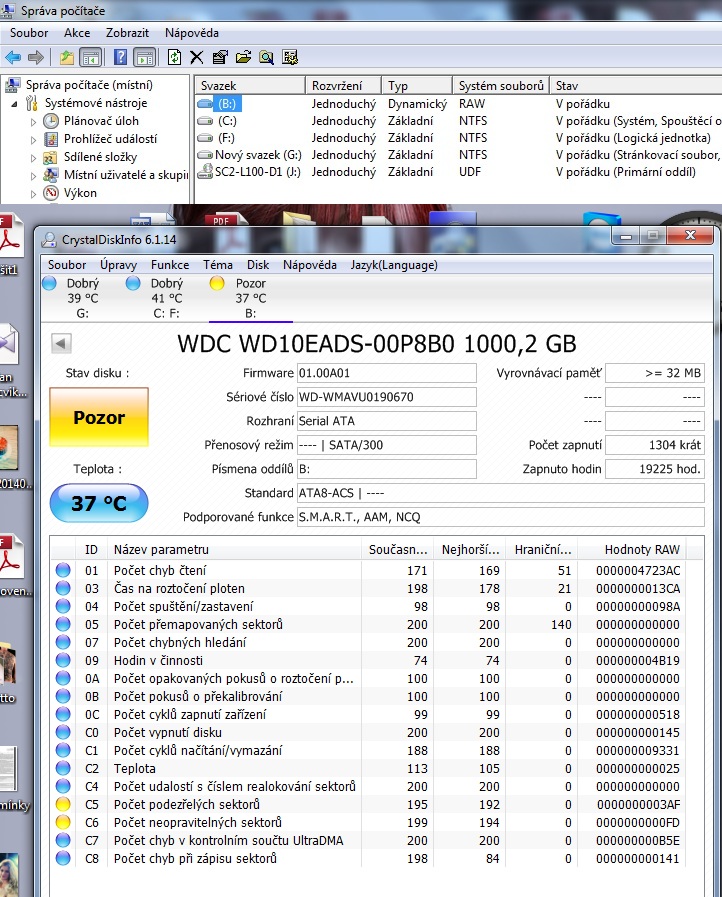Screen dimensions: 722x897
Task: Click the Stav column header
Action: (636, 85)
